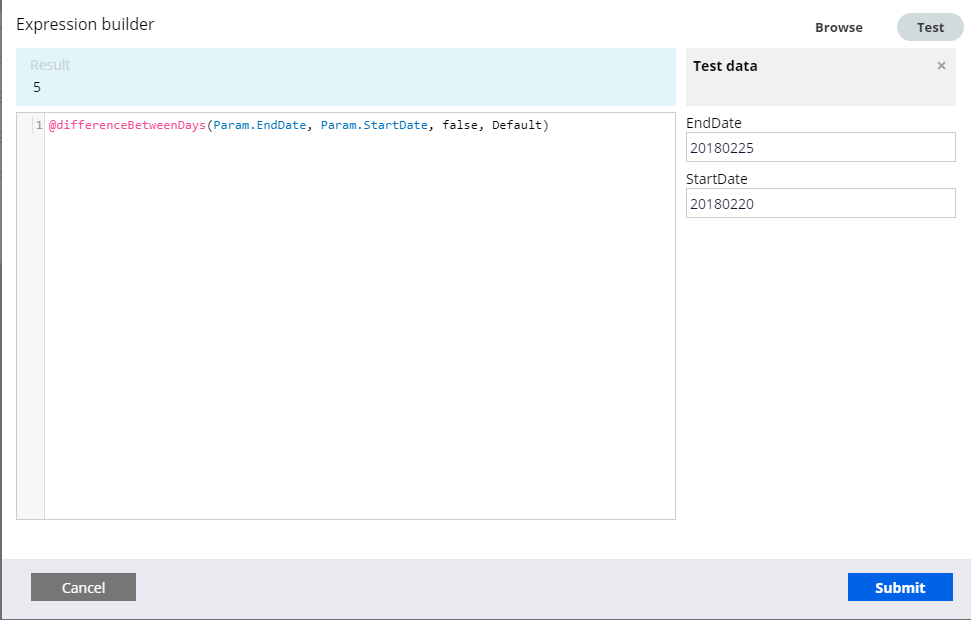This screenshot has height=620, width=971.
Task: Click the Test data panel header
Action: tap(725, 65)
